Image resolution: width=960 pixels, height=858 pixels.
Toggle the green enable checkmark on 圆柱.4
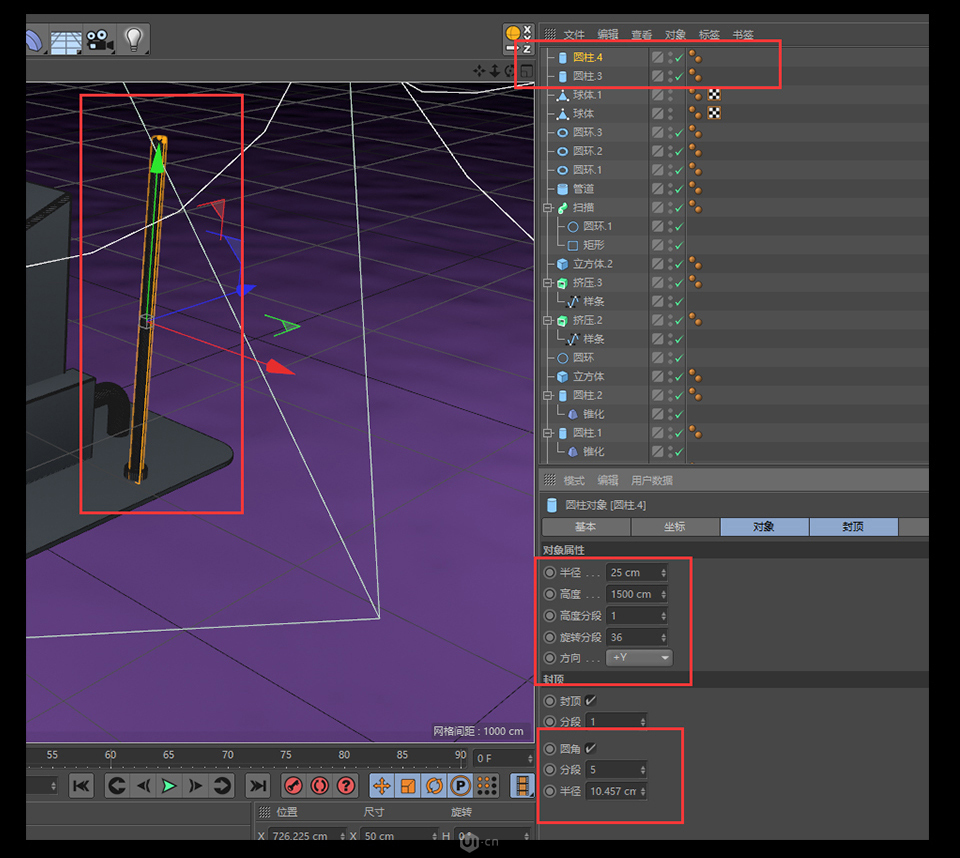click(677, 57)
